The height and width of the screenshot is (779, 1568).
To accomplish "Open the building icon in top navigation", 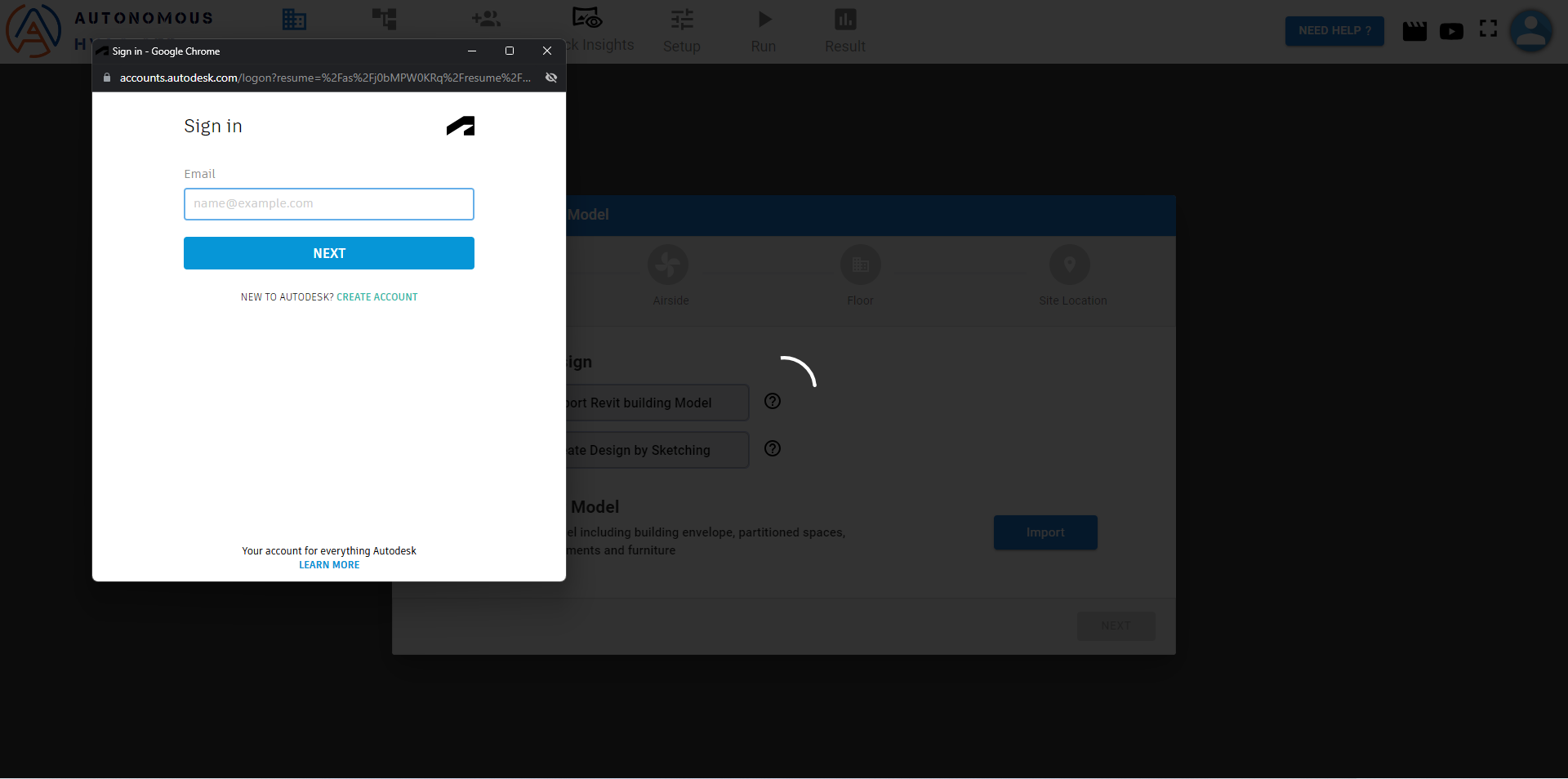I will [294, 19].
